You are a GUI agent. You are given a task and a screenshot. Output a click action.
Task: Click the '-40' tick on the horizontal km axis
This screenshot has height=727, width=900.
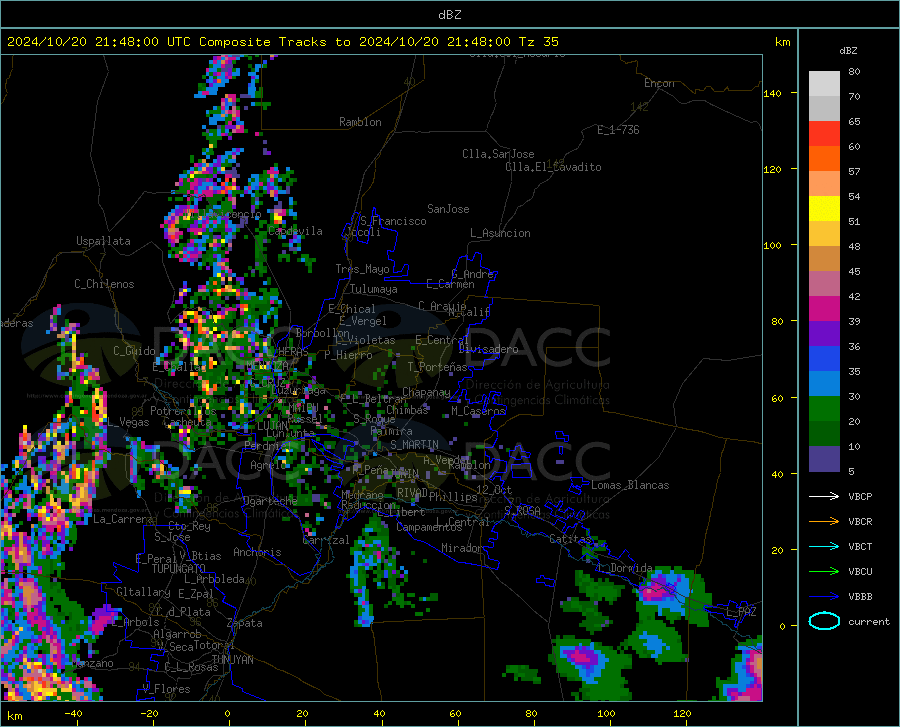[x=73, y=713]
